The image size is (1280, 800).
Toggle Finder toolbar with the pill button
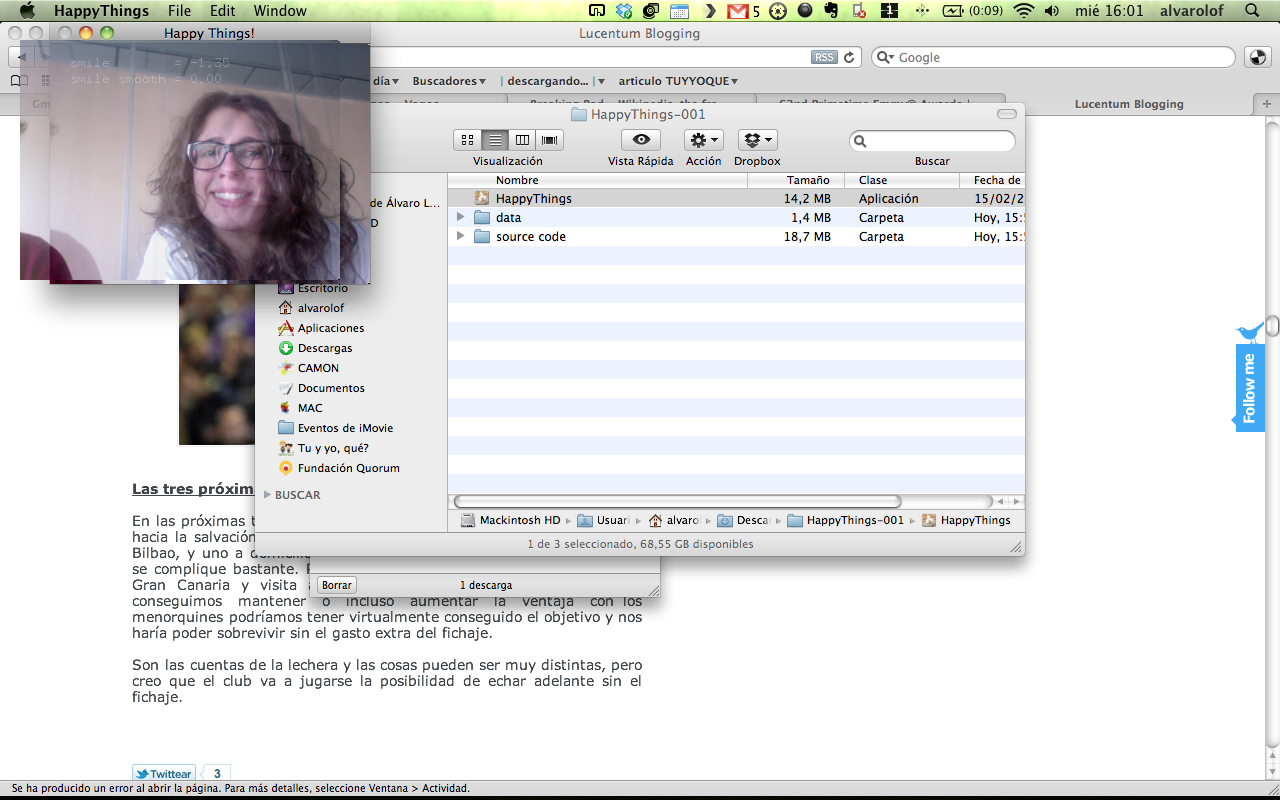[1006, 114]
